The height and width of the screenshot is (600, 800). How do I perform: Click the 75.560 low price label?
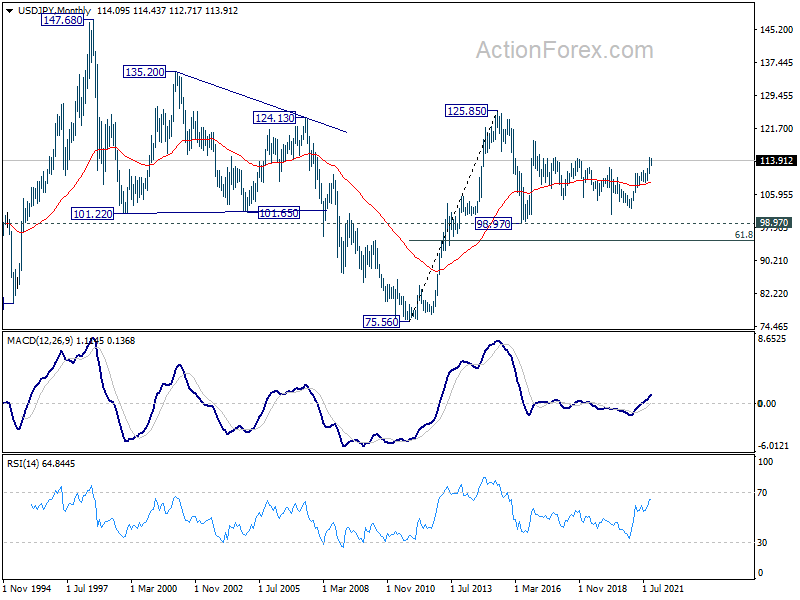[382, 321]
